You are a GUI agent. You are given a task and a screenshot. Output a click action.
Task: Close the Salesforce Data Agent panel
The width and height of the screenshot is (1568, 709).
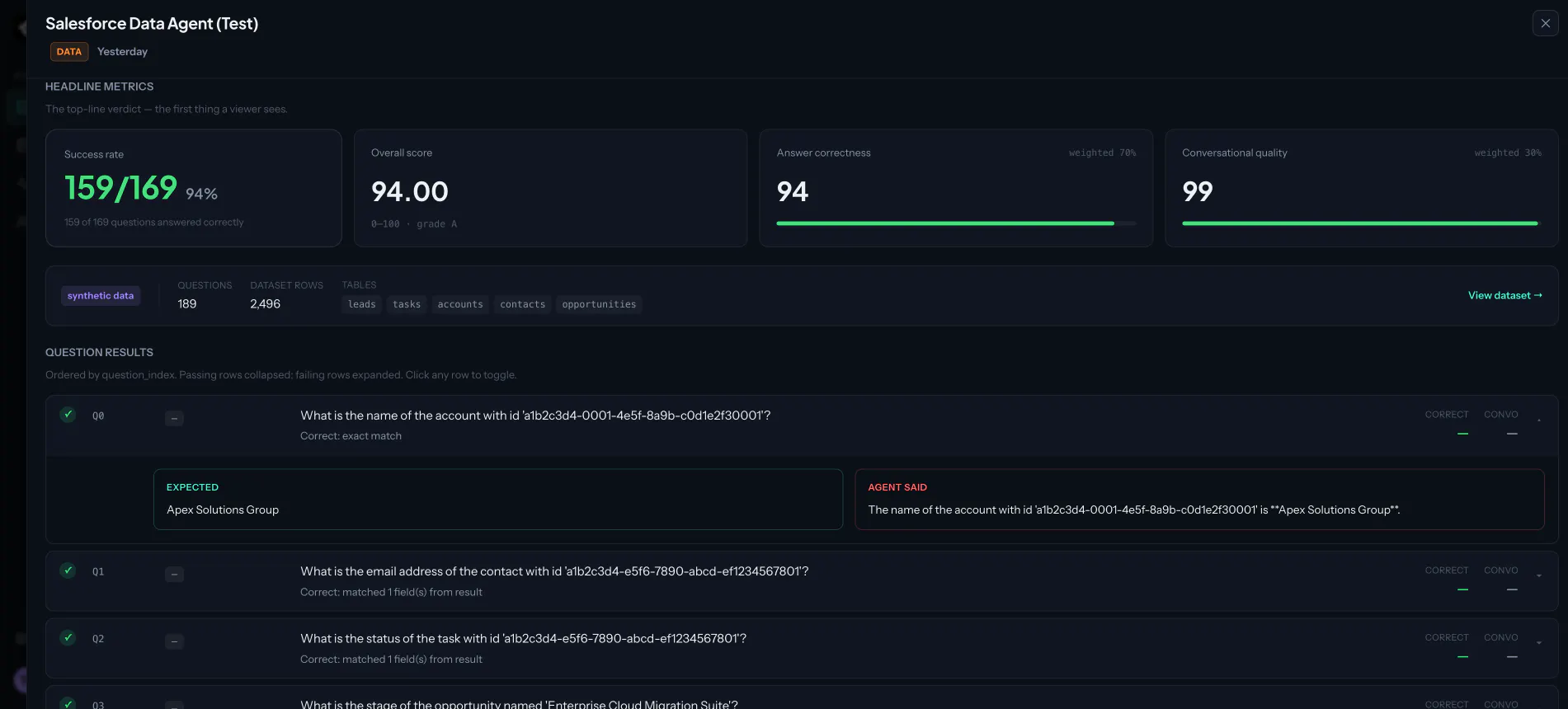coord(1545,23)
